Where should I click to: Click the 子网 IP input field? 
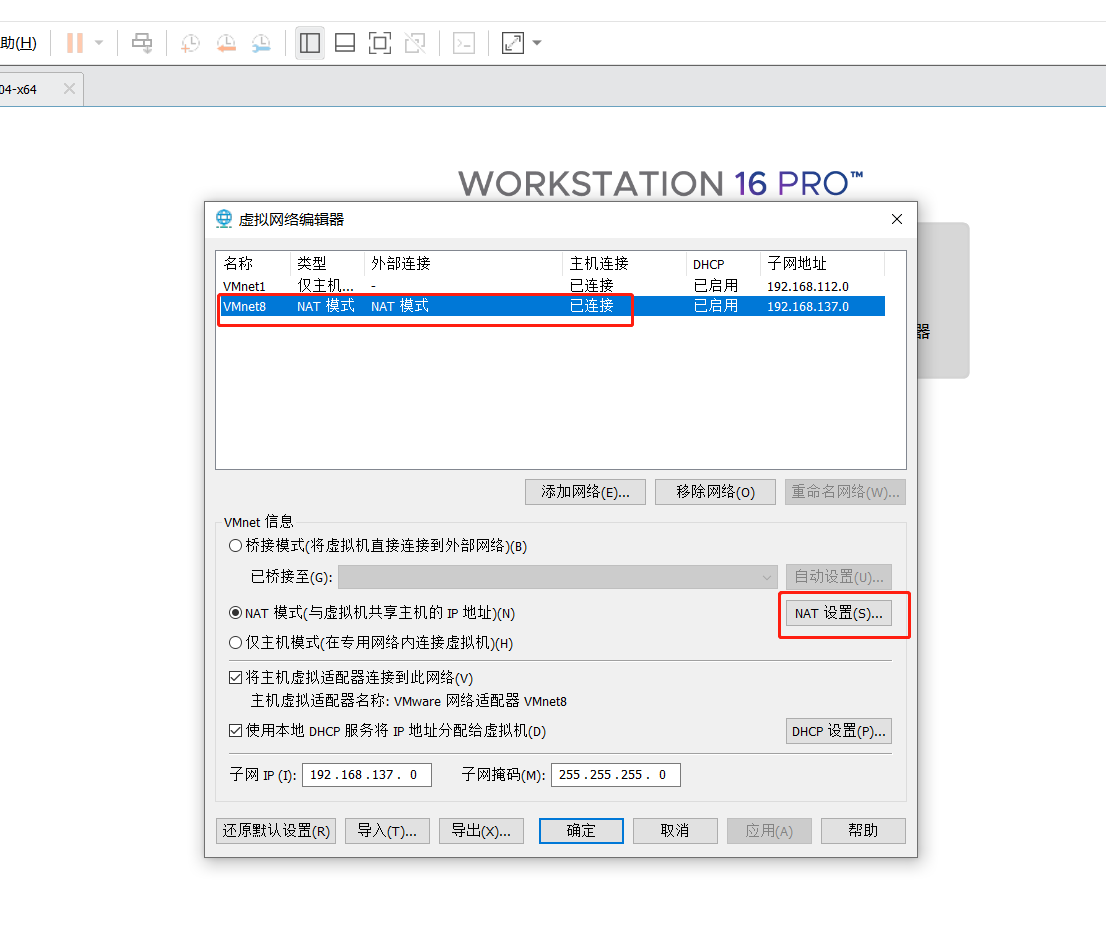[367, 775]
